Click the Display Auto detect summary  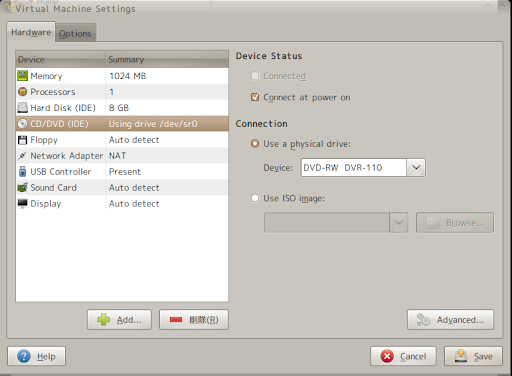(x=134, y=204)
